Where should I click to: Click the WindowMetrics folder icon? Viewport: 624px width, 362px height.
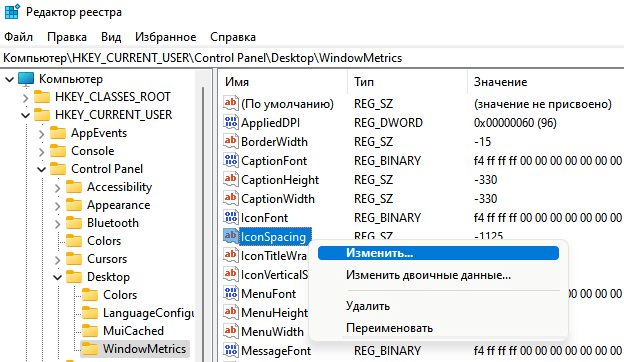[90, 349]
